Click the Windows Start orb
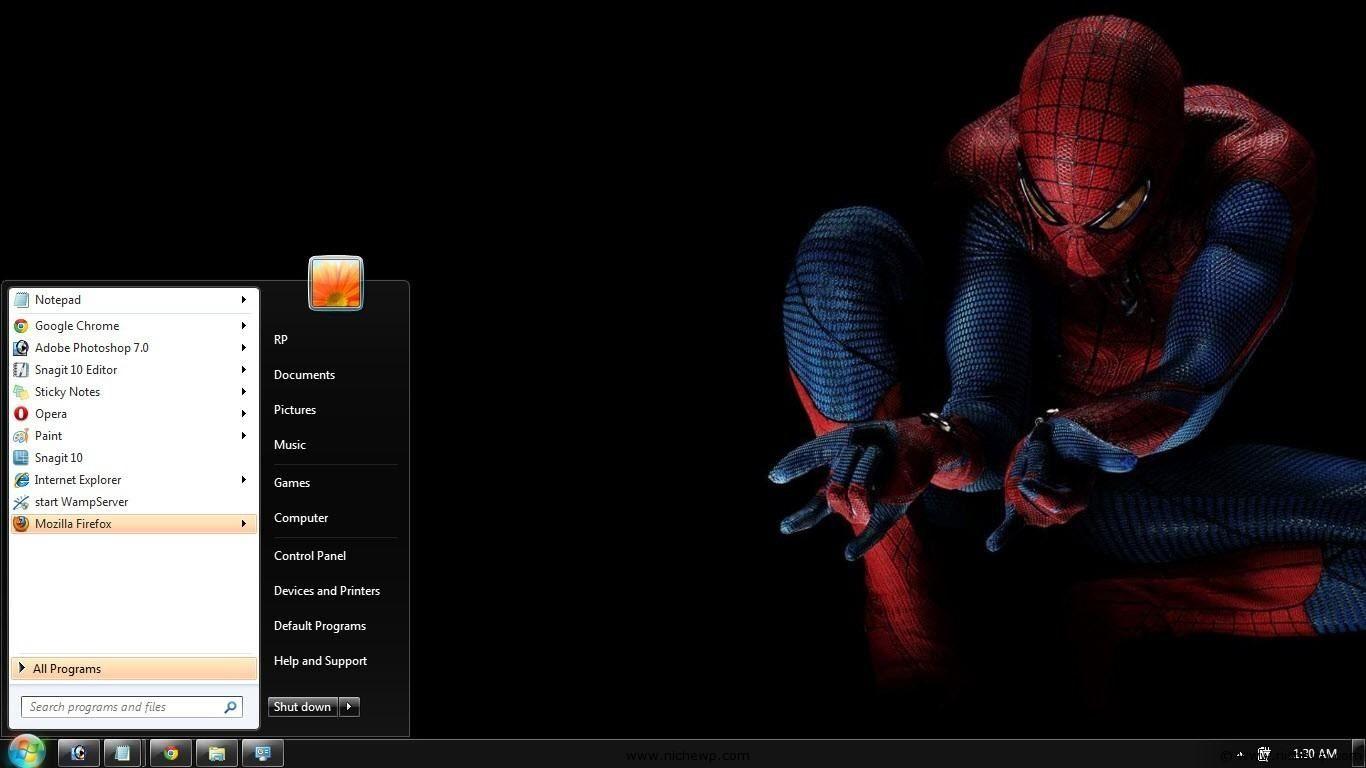 [x=26, y=752]
